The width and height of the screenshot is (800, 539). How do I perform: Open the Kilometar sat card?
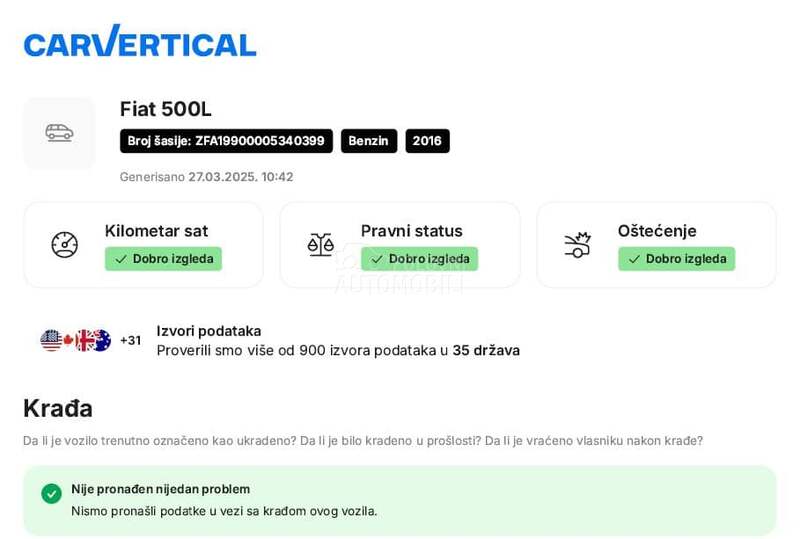pos(143,245)
